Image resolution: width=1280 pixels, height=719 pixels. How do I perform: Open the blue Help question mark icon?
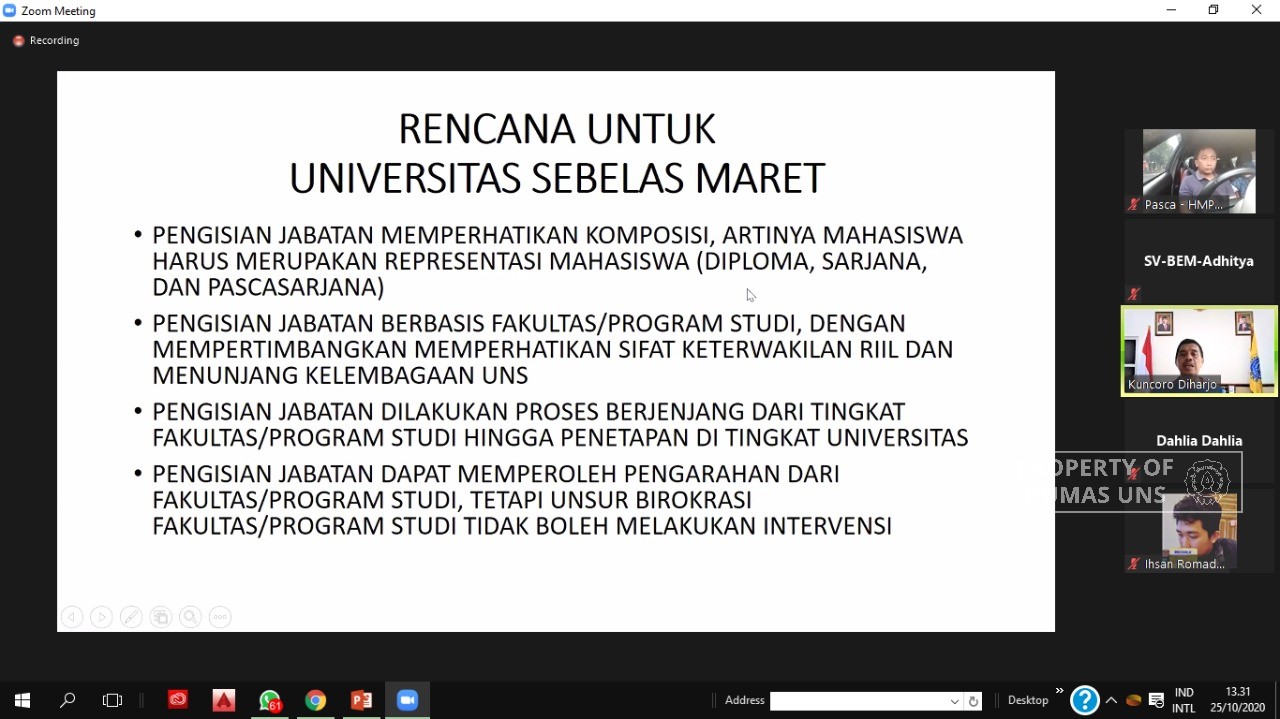pos(1085,700)
